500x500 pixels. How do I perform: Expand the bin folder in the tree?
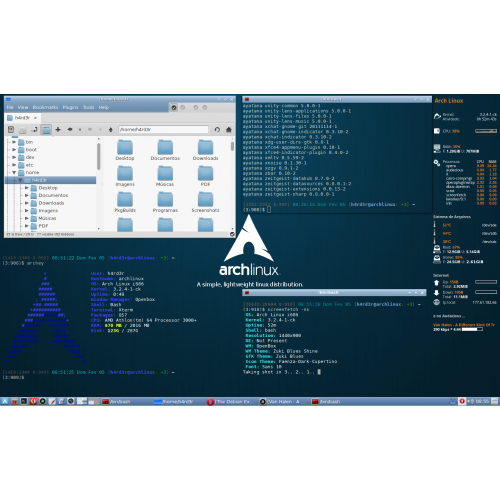point(14,142)
